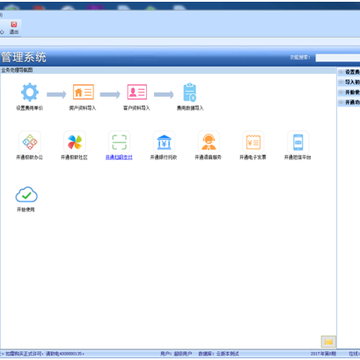
Task: Click the 房产资料导入 label
Action: point(83,108)
